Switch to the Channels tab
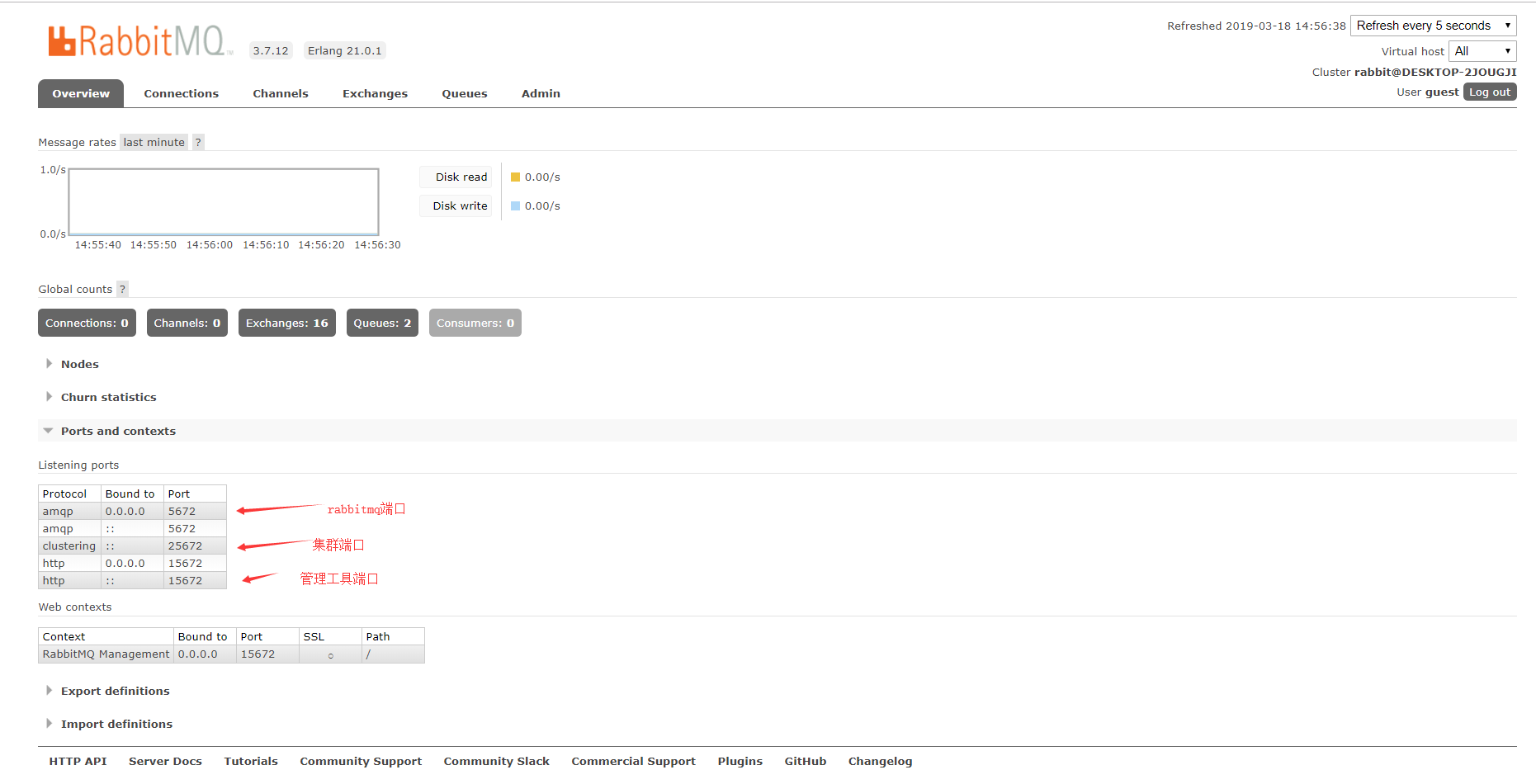Viewport: 1536px width, 784px height. click(281, 93)
